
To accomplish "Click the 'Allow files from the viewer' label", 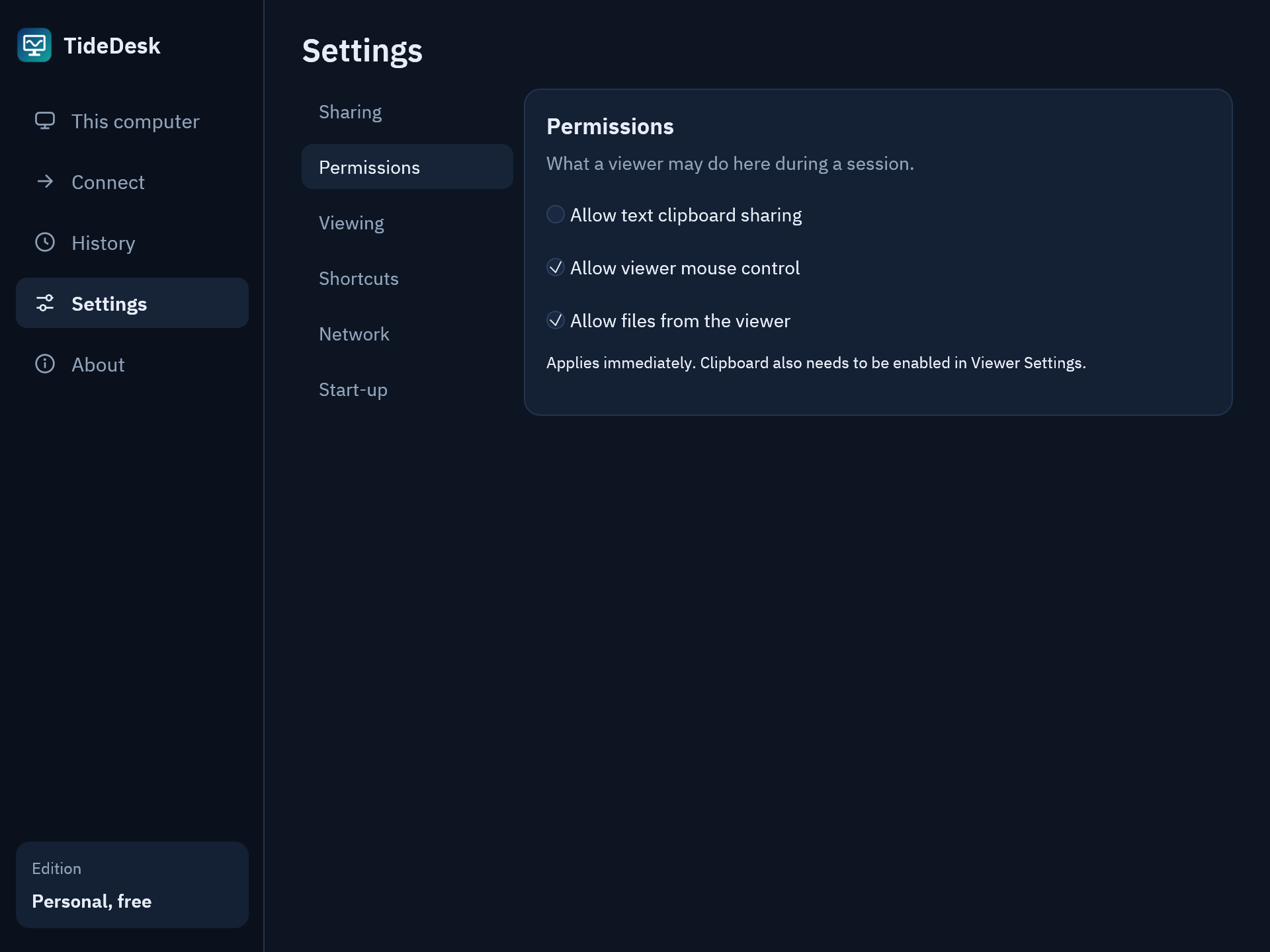I will [x=680, y=321].
